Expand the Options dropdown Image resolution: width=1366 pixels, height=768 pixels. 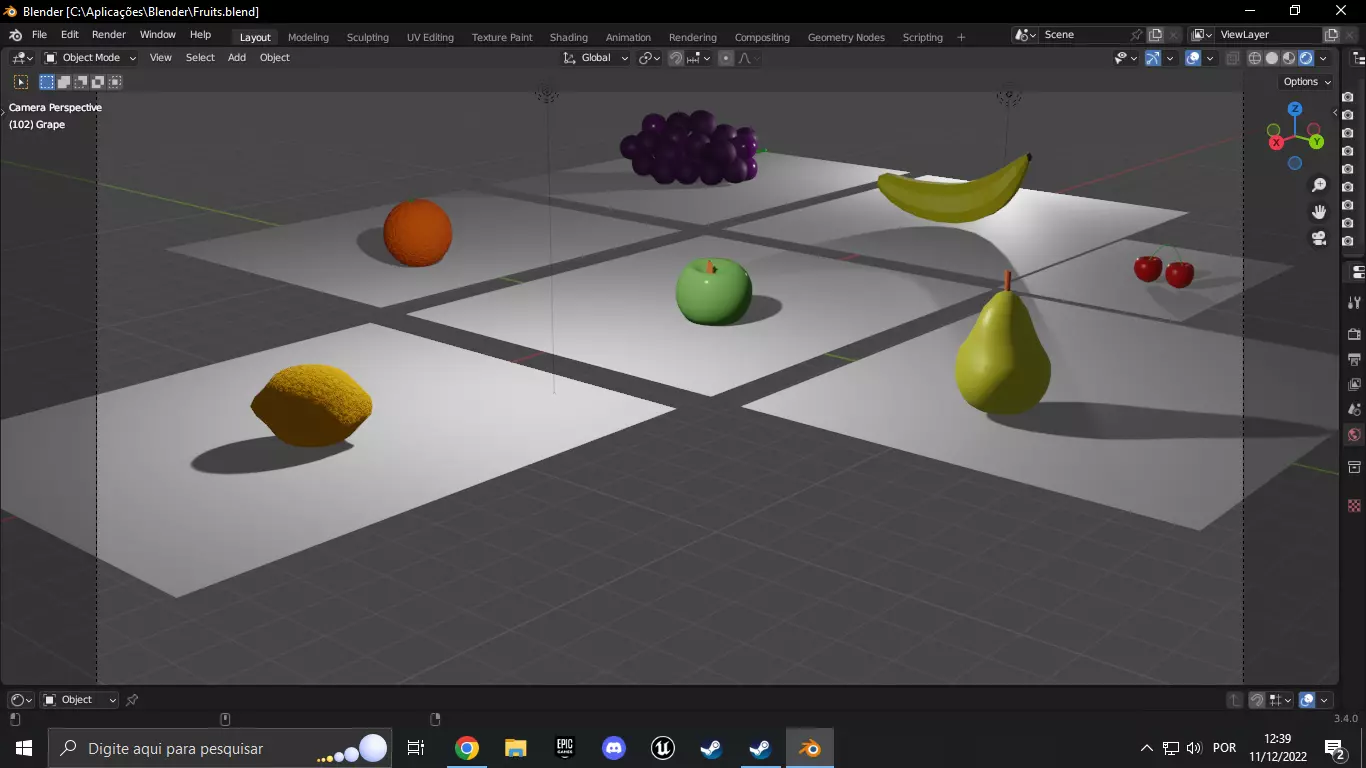[x=1307, y=82]
